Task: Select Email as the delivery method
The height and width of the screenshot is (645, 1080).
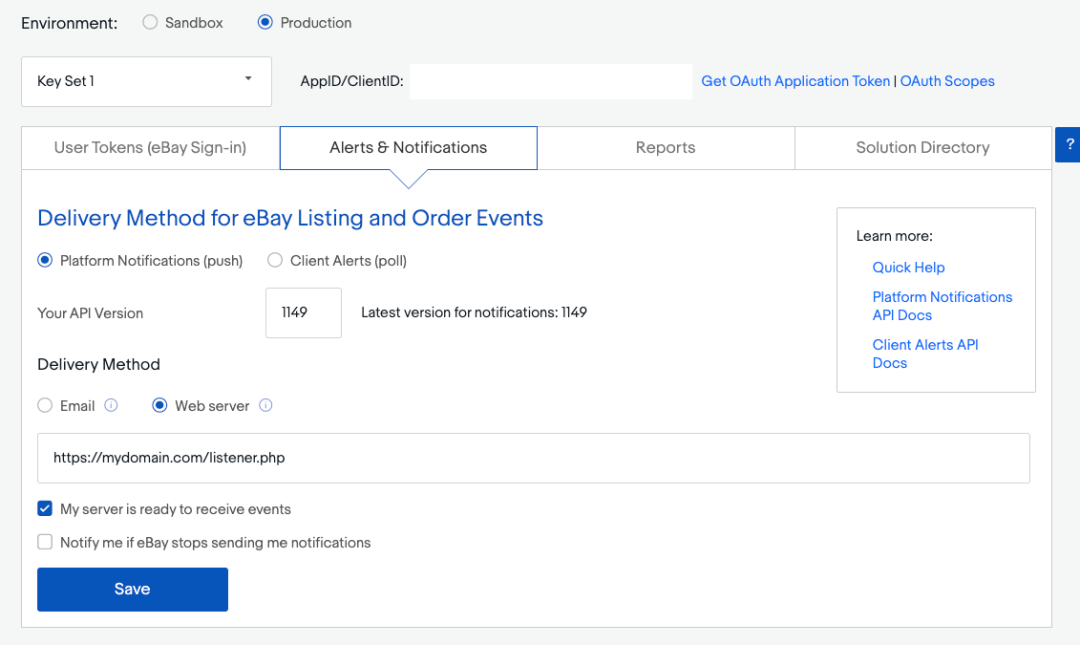Action: pos(45,406)
